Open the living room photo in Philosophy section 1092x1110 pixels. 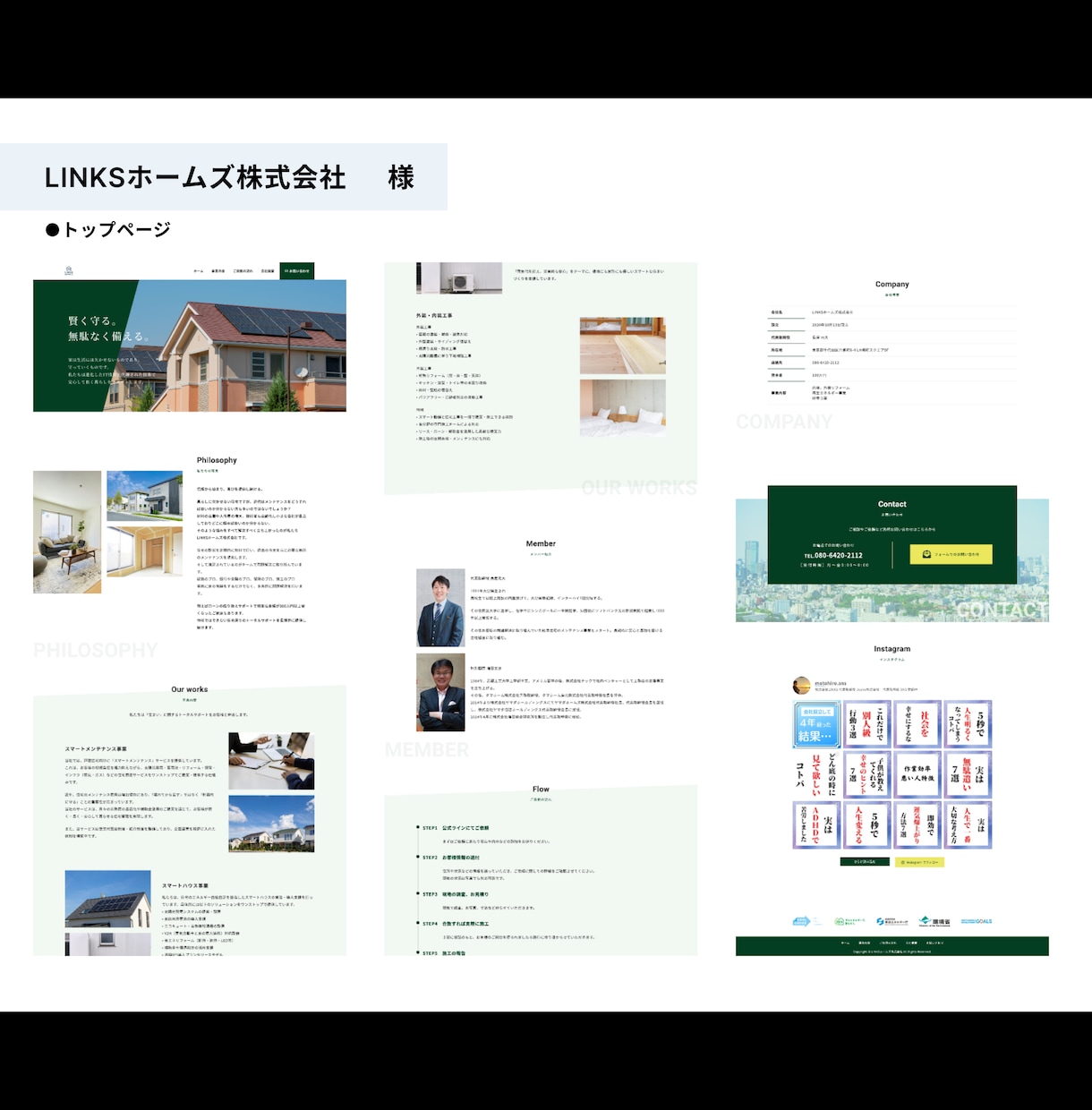pos(67,532)
